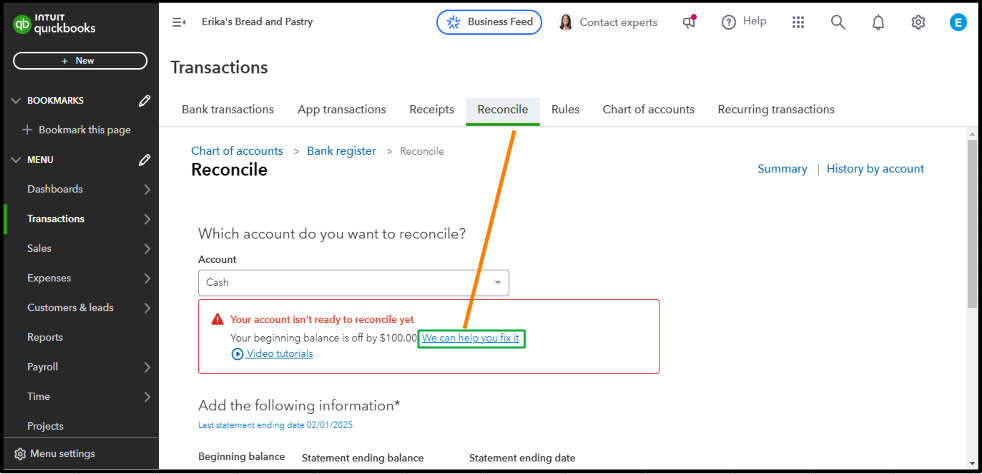Click the Help question mark icon

click(x=728, y=22)
